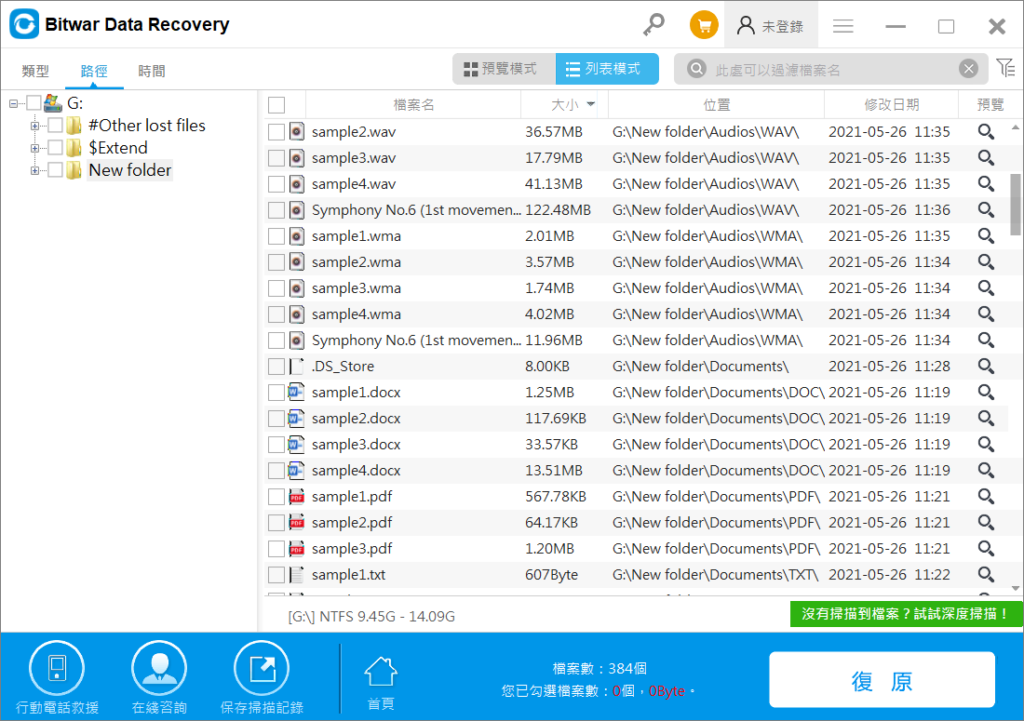The image size is (1024, 721).
Task: Click the save scan record icon
Action: 261,669
